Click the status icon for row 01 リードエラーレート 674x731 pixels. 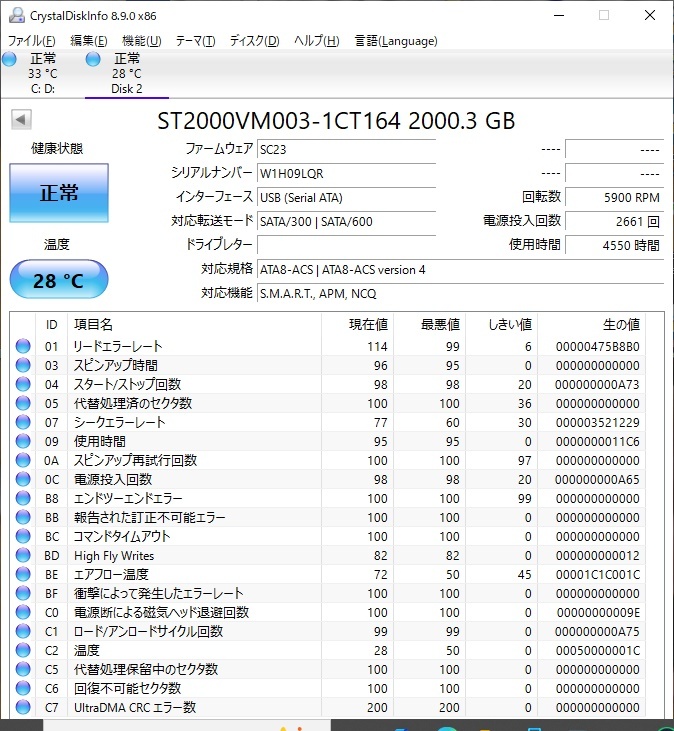tap(23, 346)
